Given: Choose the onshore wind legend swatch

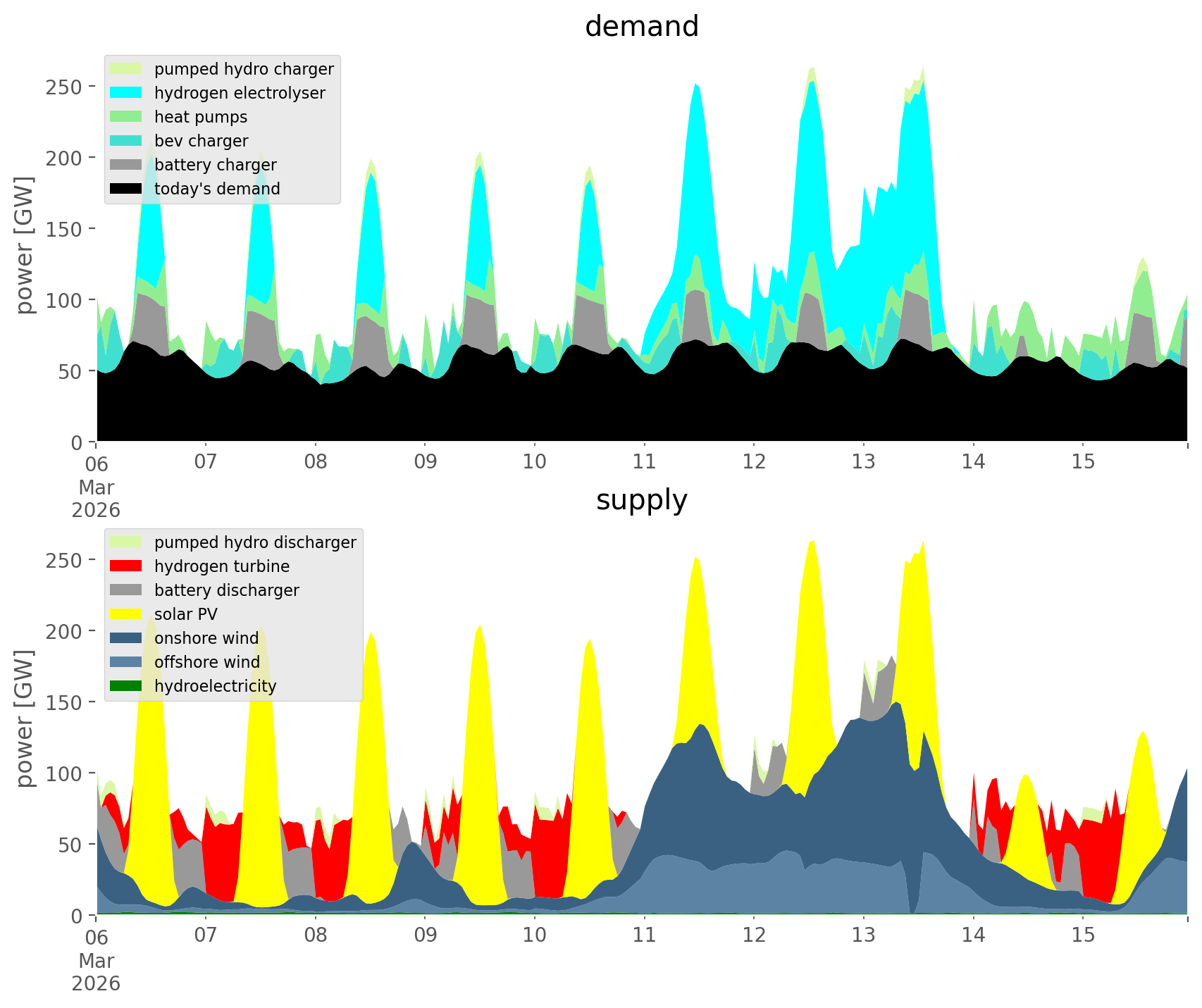Looking at the screenshot, I should 126,638.
